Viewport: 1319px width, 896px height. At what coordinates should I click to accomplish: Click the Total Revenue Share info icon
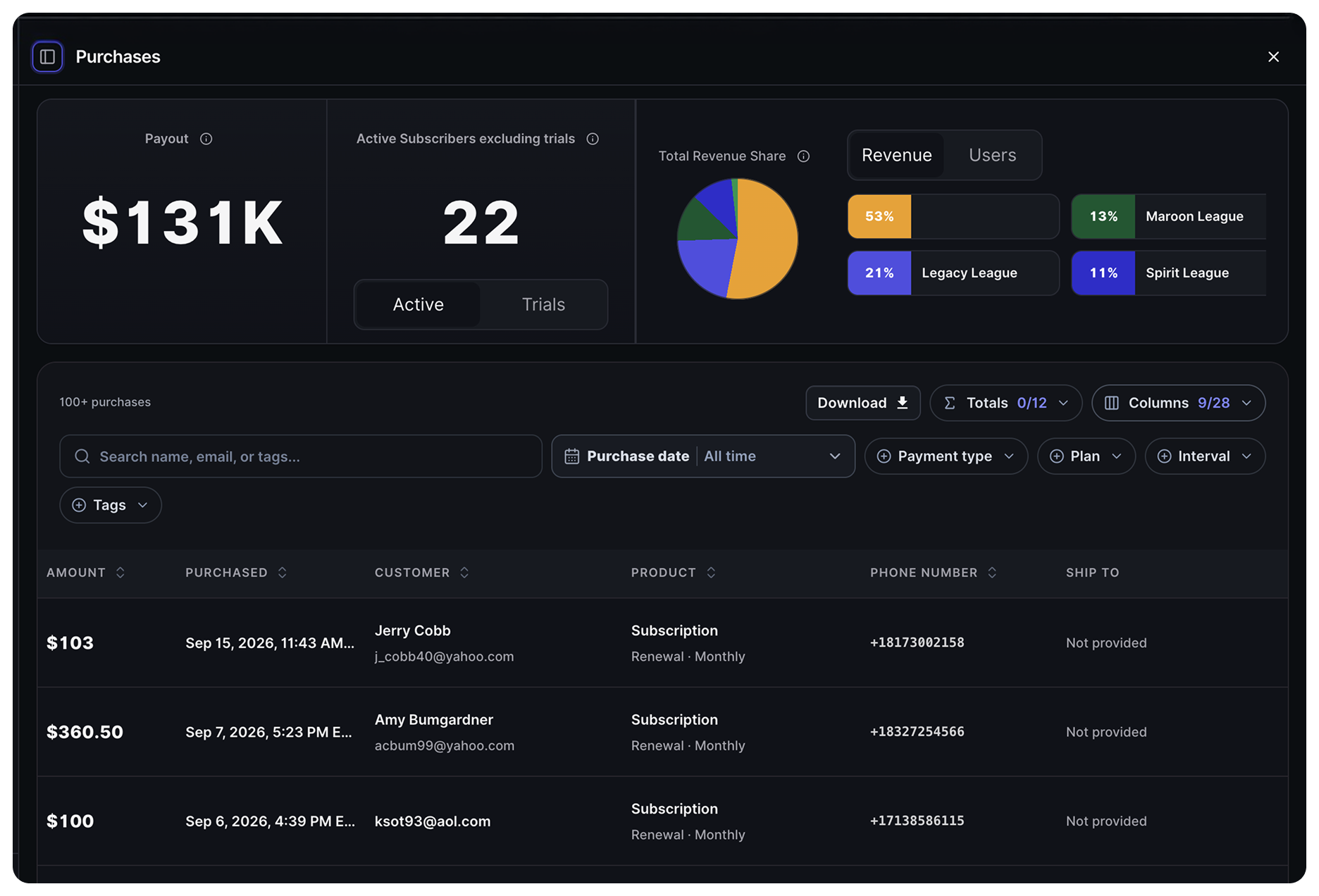click(803, 156)
